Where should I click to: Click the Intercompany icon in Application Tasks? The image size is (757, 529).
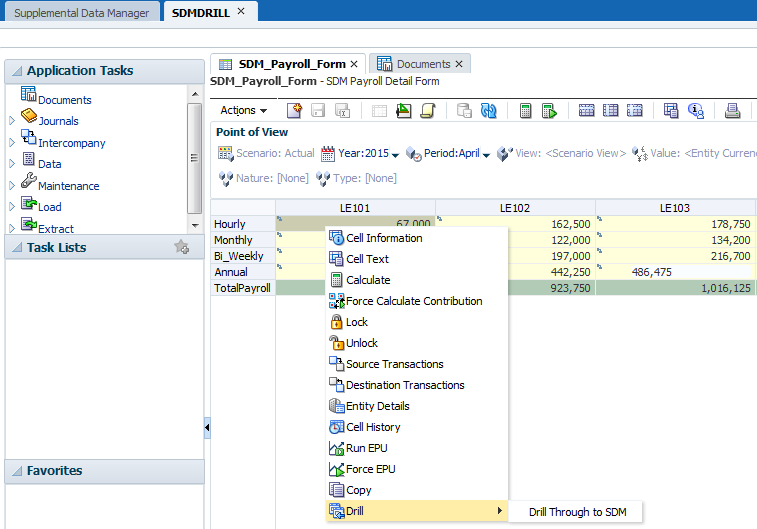point(28,137)
